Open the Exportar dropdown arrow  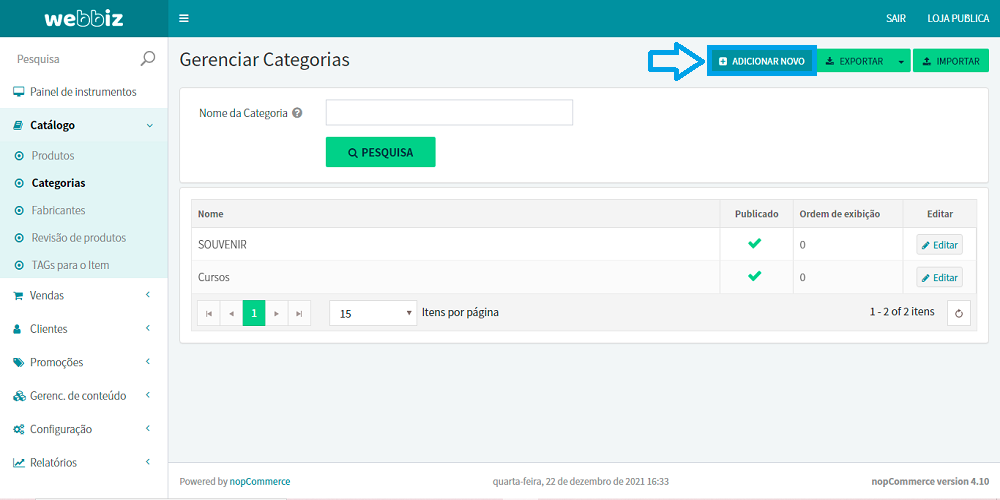click(x=900, y=61)
